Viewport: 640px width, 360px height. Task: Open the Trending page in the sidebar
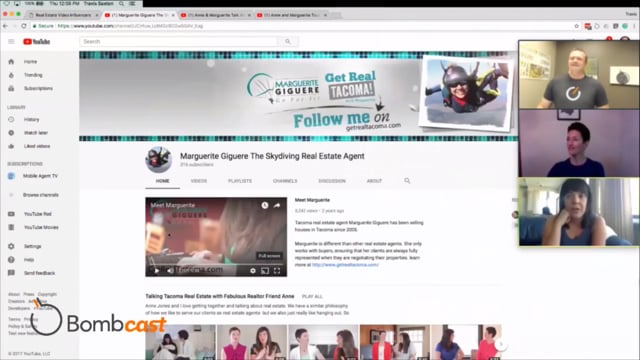point(33,75)
